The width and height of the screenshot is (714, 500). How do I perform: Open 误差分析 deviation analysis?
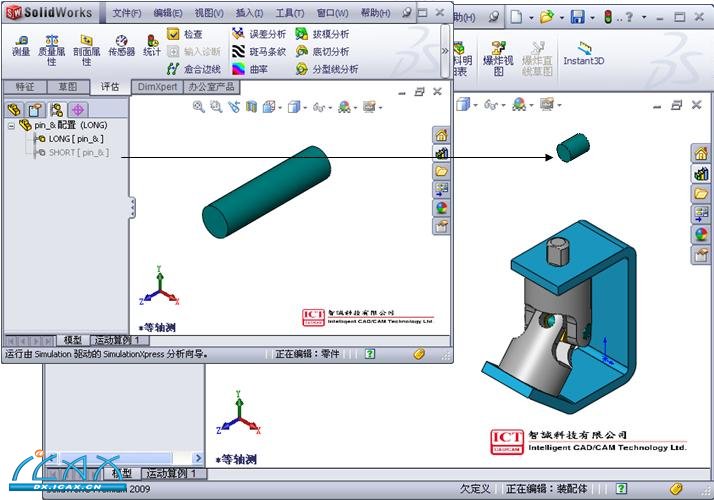coord(259,34)
